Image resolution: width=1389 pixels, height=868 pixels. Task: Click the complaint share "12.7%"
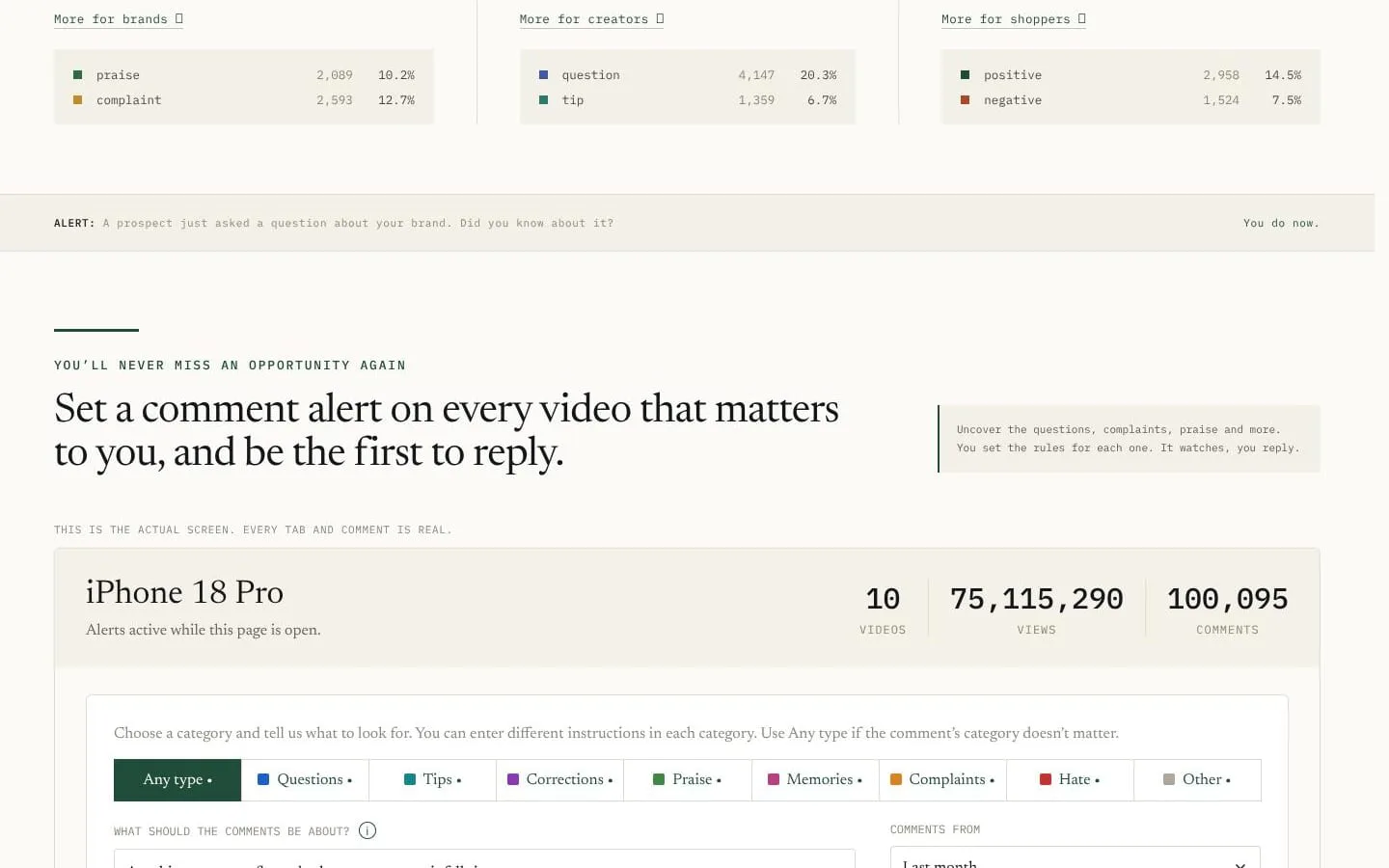coord(396,100)
